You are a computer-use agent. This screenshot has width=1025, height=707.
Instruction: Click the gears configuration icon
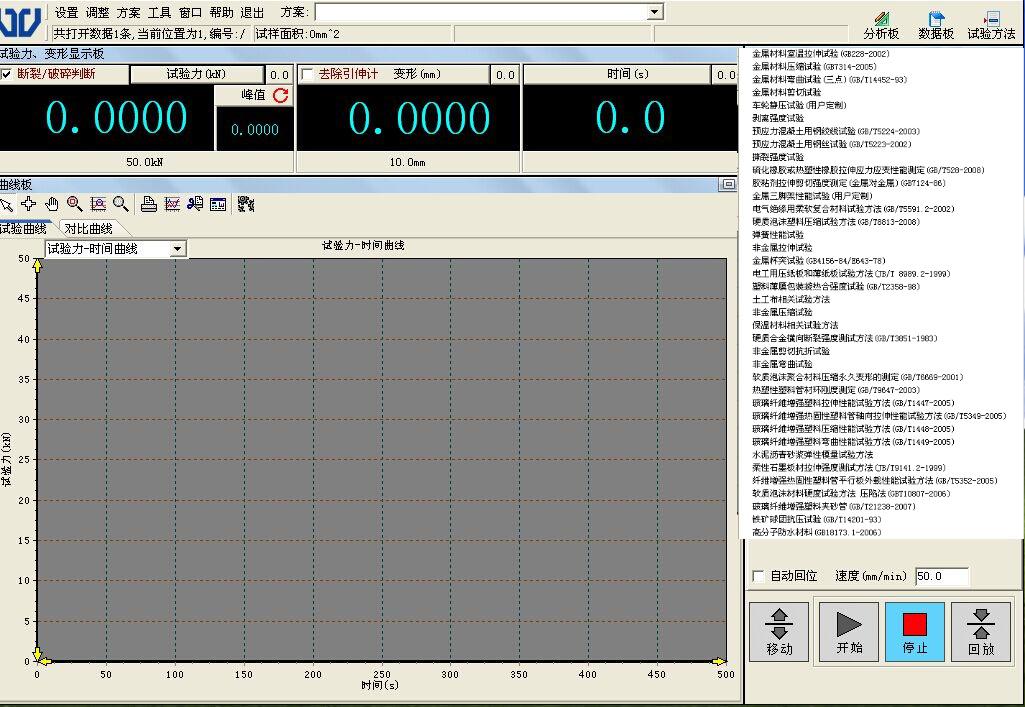(246, 205)
